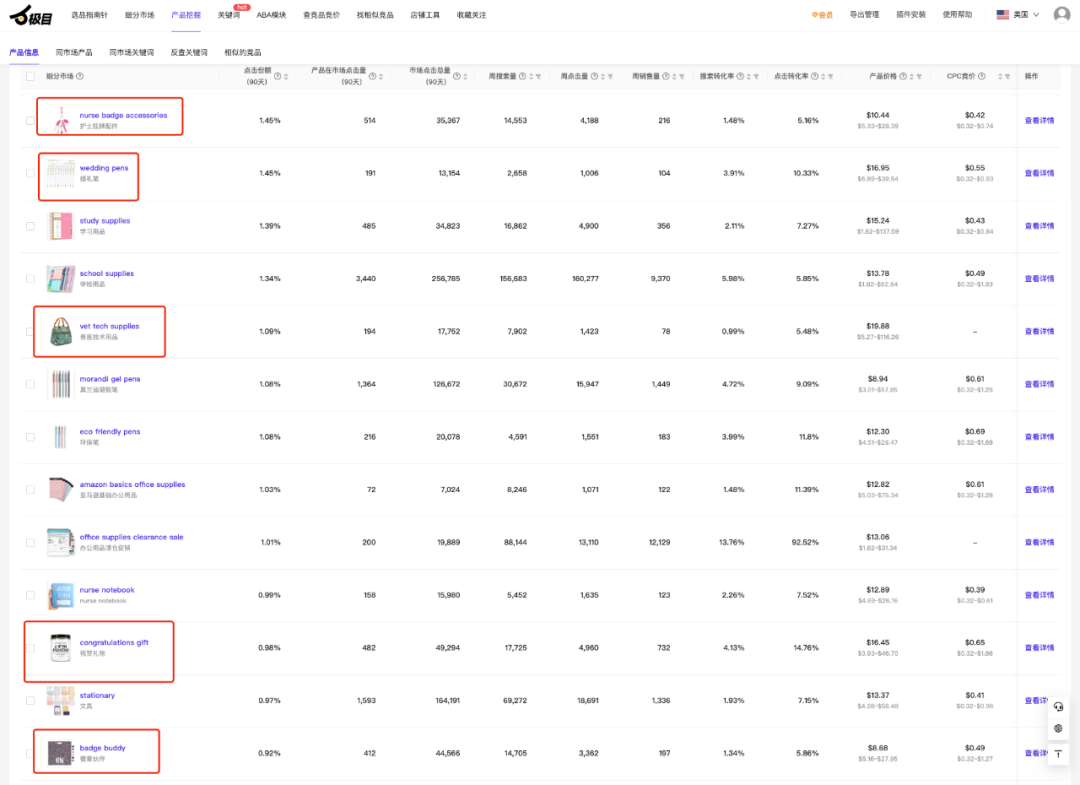Click the 极目 logo in the header
1080x785 pixels.
pos(31,15)
